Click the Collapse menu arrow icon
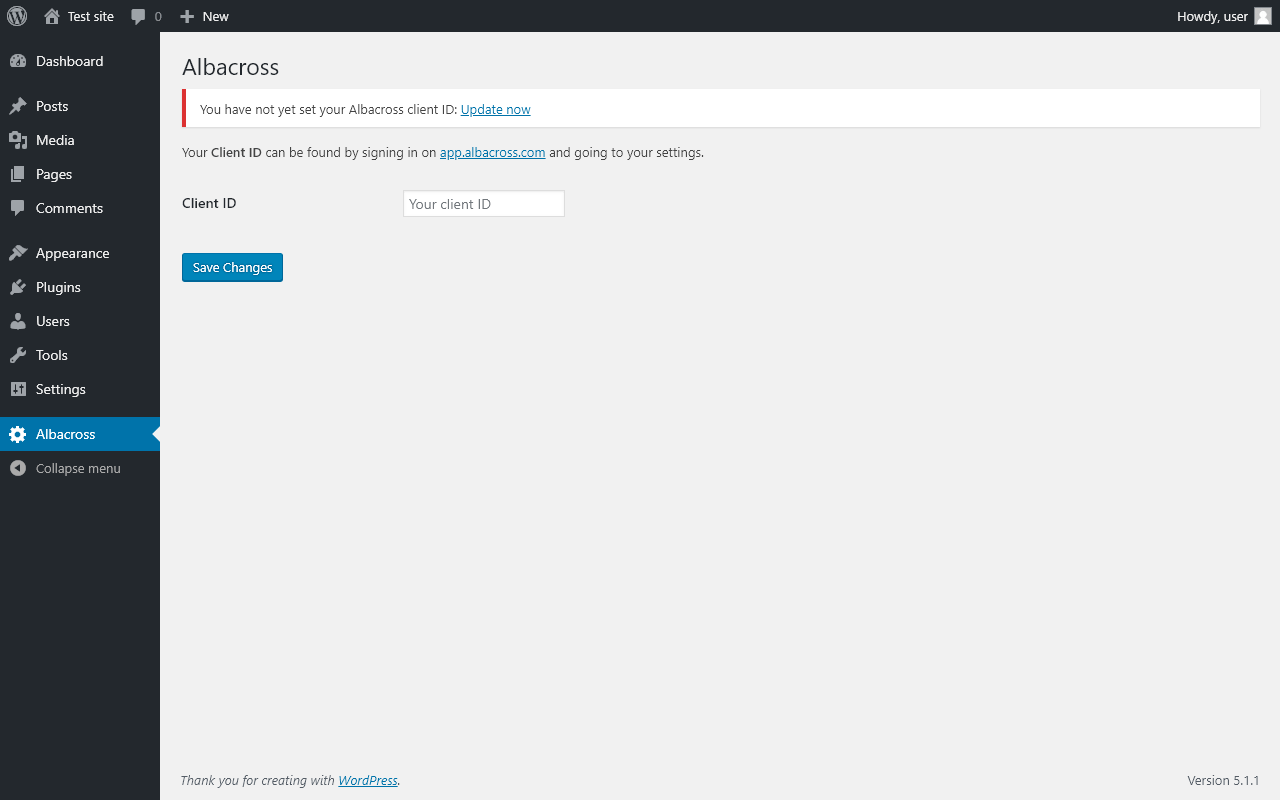This screenshot has width=1280, height=800. pyautogui.click(x=18, y=468)
